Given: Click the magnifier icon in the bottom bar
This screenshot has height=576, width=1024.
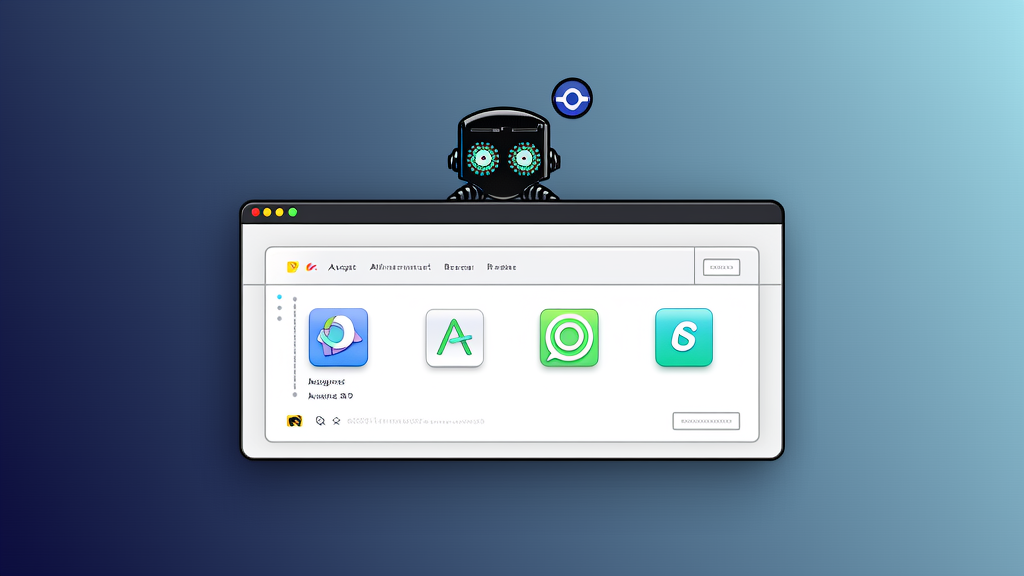Looking at the screenshot, I should point(320,421).
